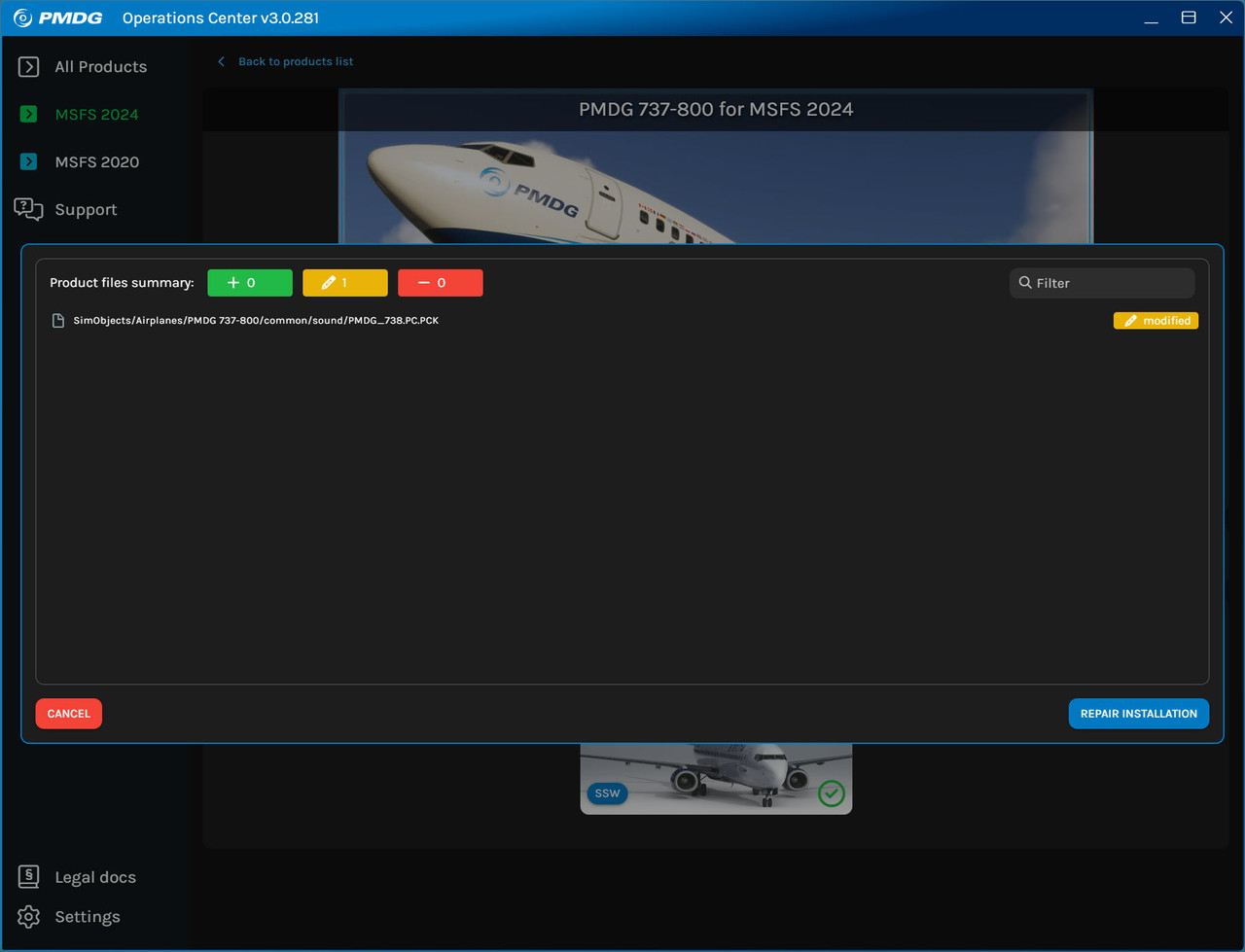The height and width of the screenshot is (952, 1245).
Task: Click the Legal docs book icon
Action: pyautogui.click(x=29, y=877)
